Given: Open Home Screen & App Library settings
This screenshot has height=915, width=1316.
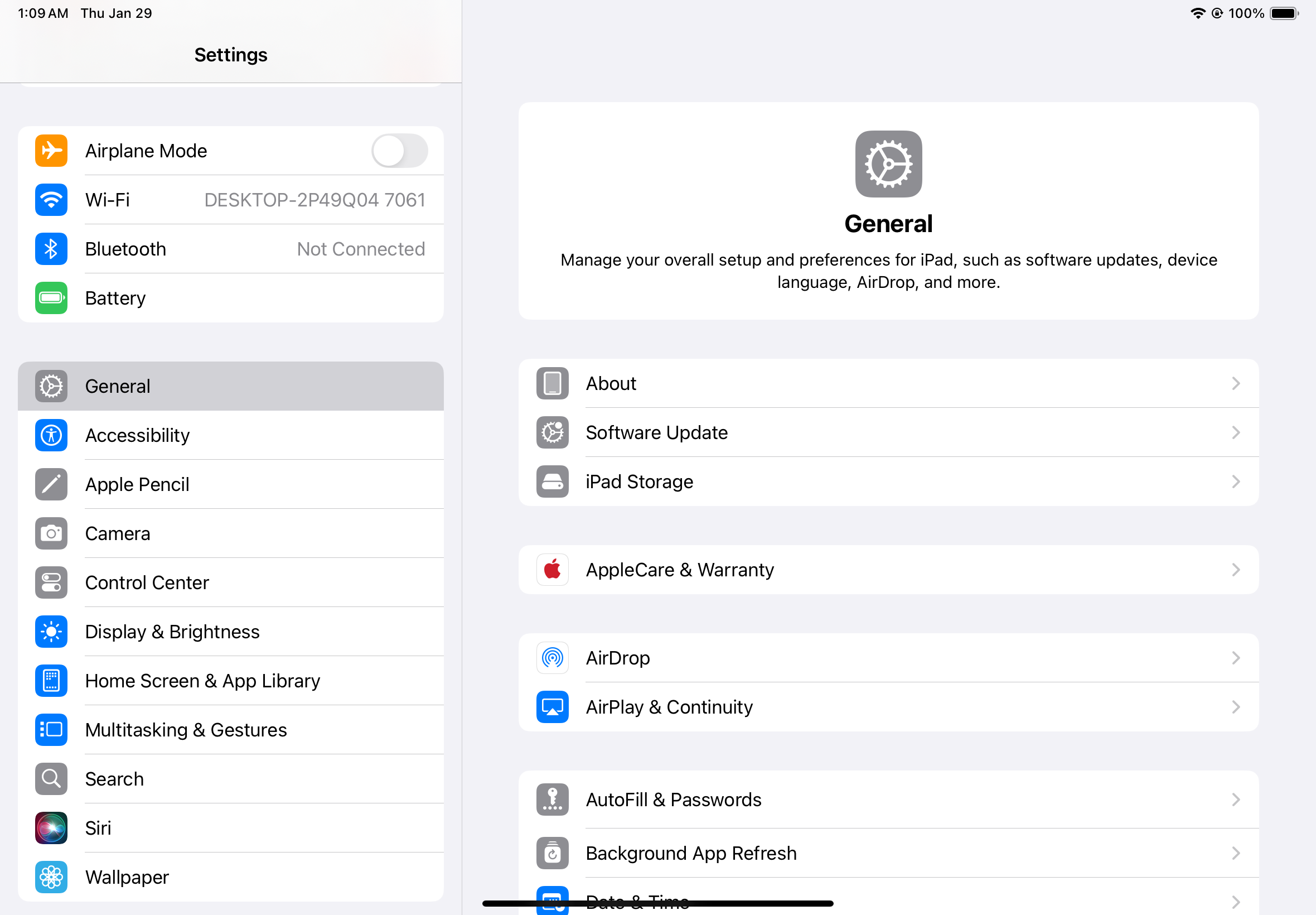Looking at the screenshot, I should click(x=231, y=681).
